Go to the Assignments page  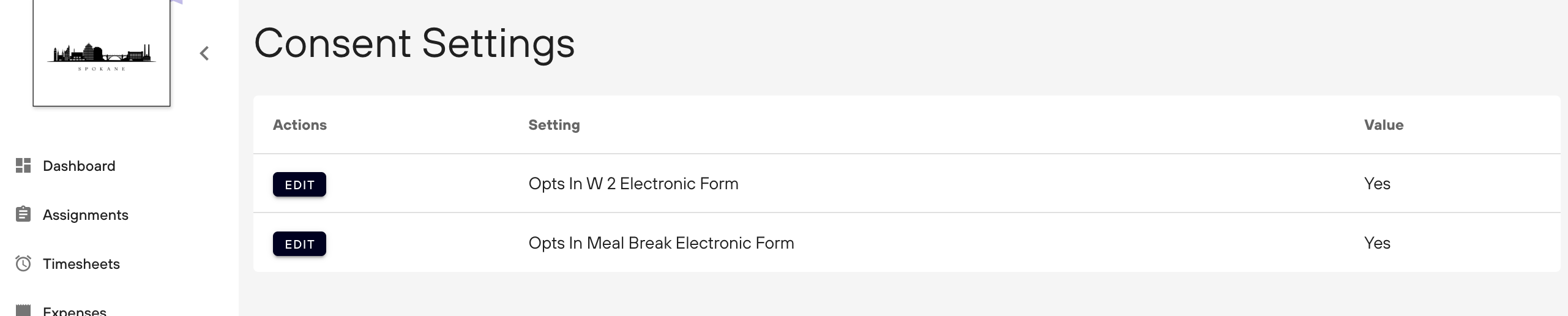[x=86, y=215]
